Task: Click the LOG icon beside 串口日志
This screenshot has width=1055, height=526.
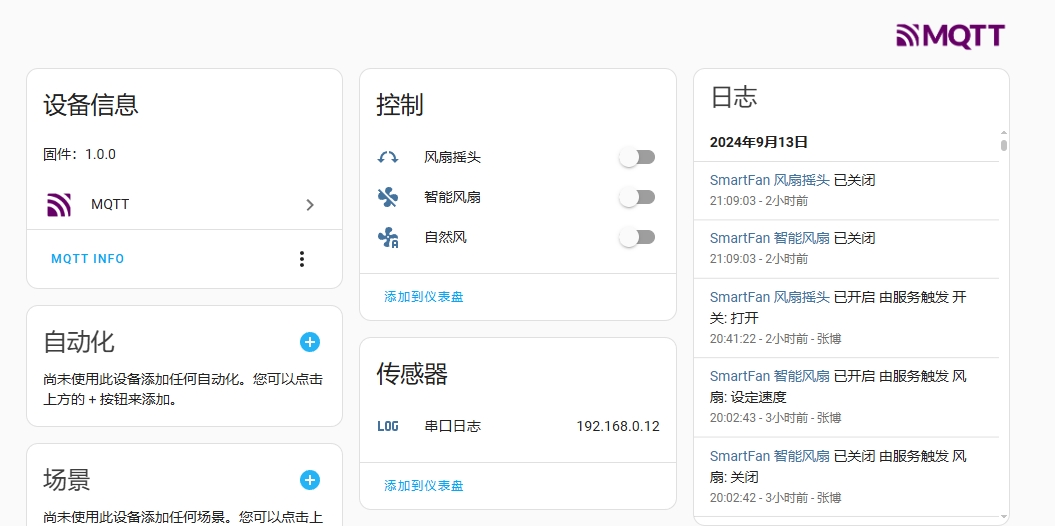Action: coord(388,426)
